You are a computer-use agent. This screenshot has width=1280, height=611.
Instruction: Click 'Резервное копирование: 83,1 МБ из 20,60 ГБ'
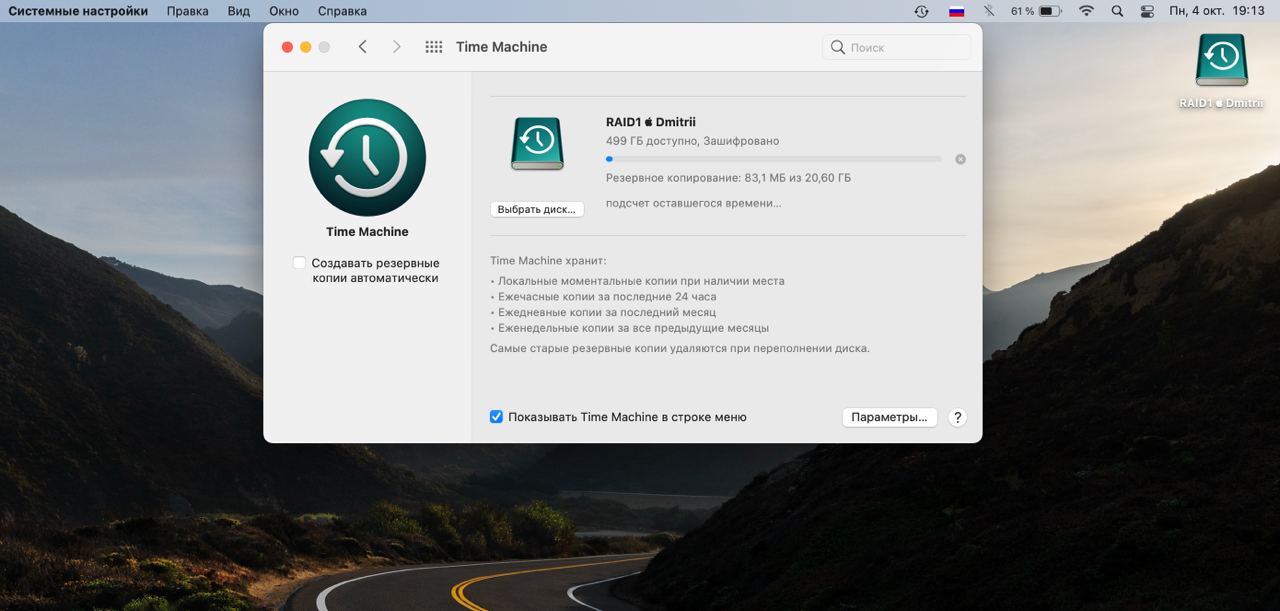[x=728, y=178]
